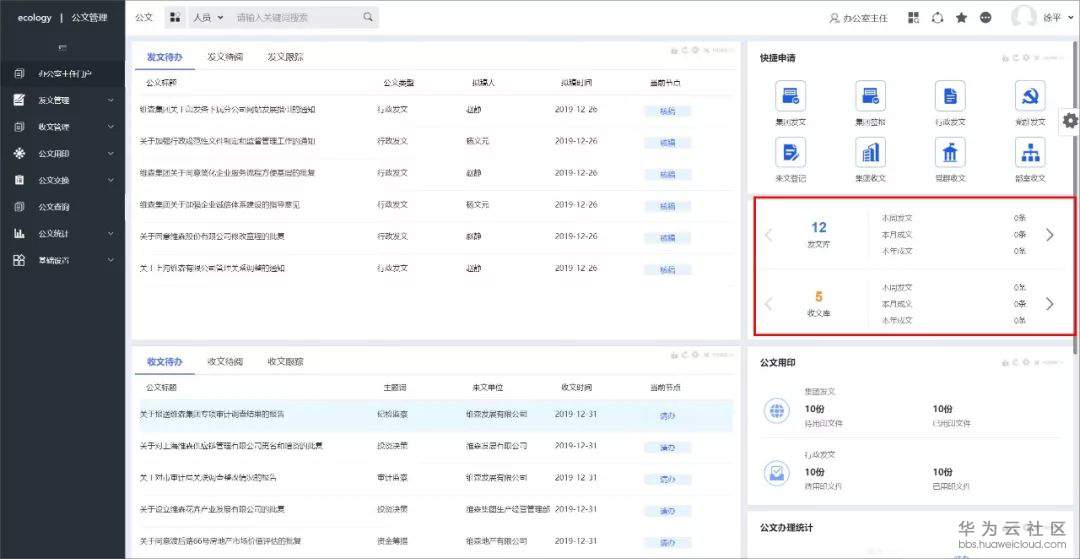Viewport: 1080px width, 559px height.
Task: Switch to the 发文待办 tab
Action: coord(164,57)
